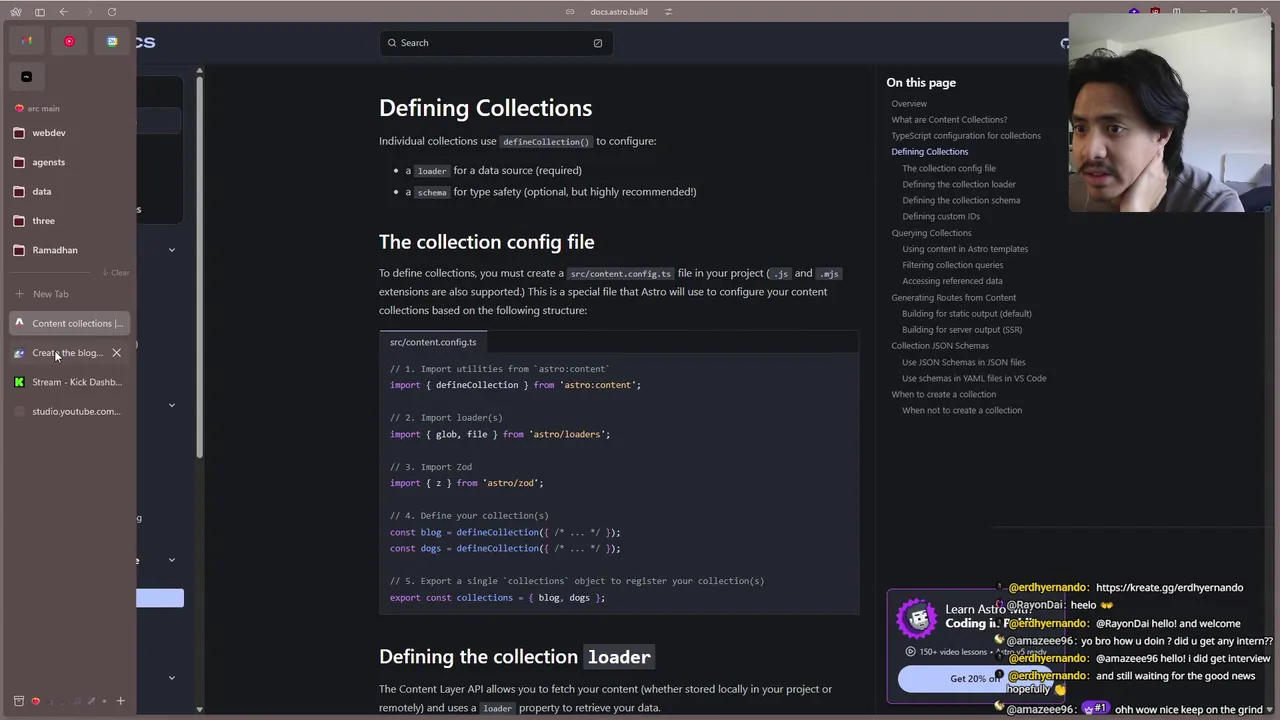This screenshot has height=720, width=1280.
Task: Open the 'Defining the collection loader' link
Action: click(958, 184)
